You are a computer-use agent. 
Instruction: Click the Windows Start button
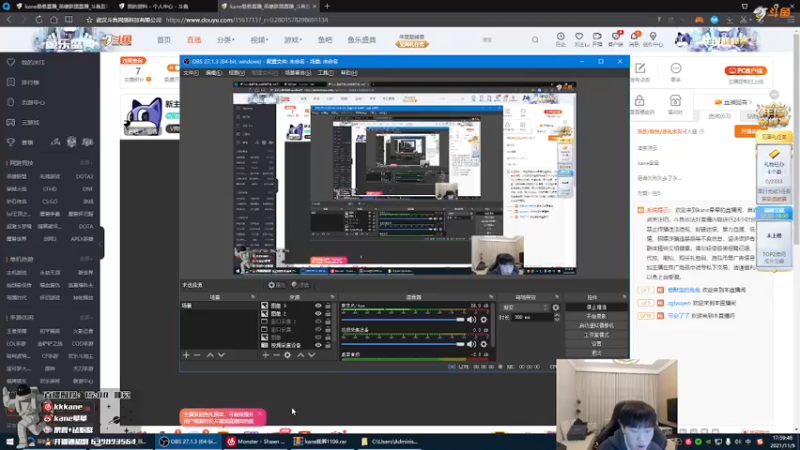(10, 442)
